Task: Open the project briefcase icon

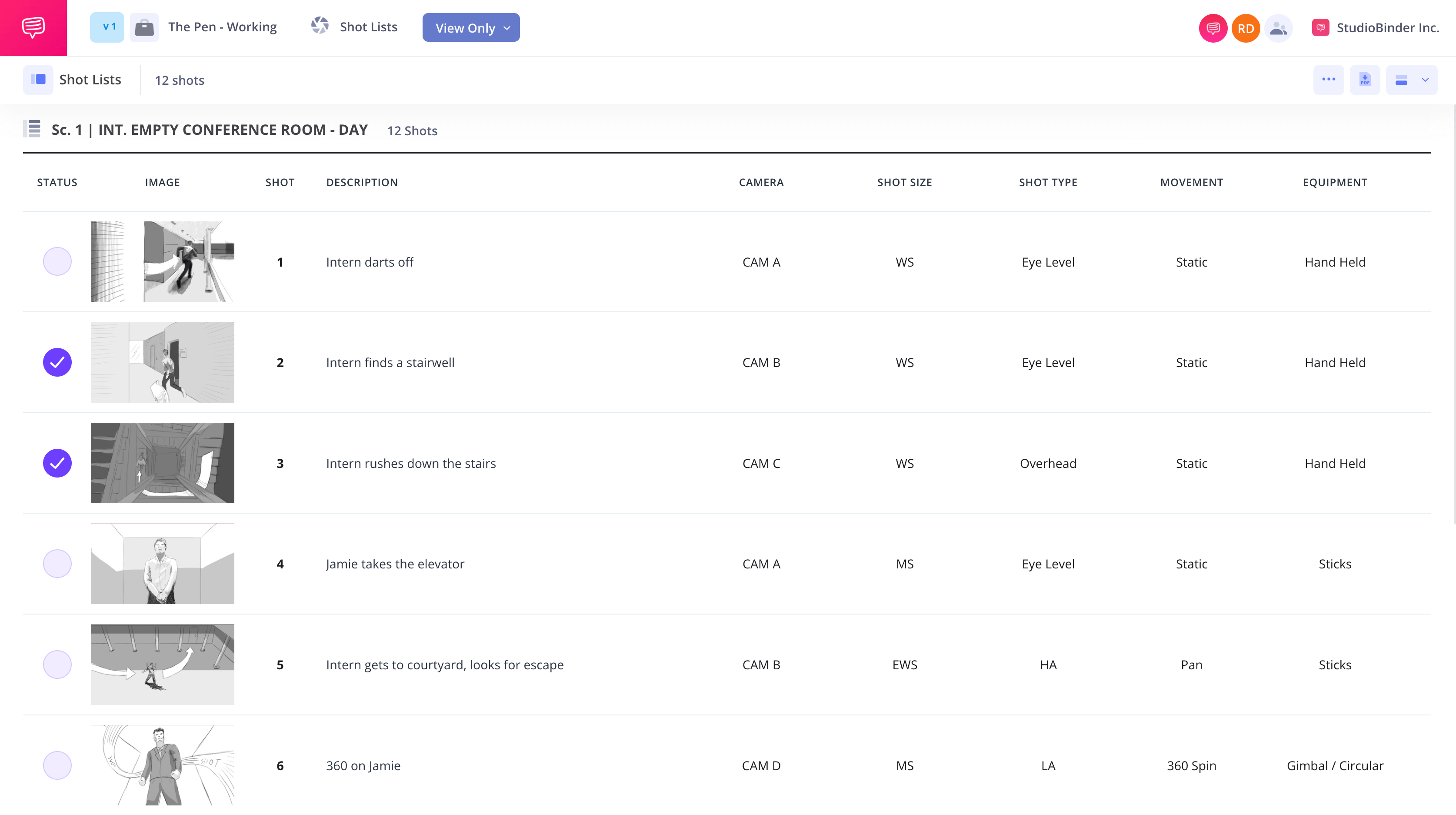Action: (x=144, y=27)
